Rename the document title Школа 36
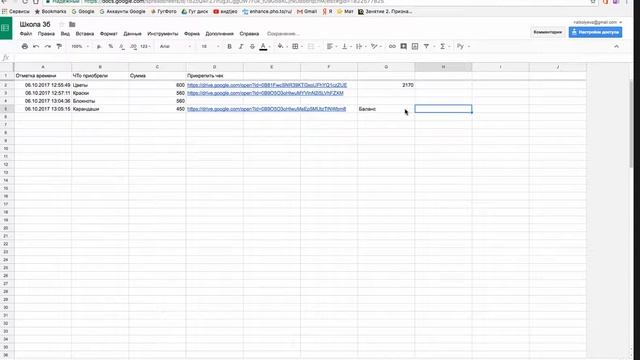The image size is (640, 360). (35, 24)
